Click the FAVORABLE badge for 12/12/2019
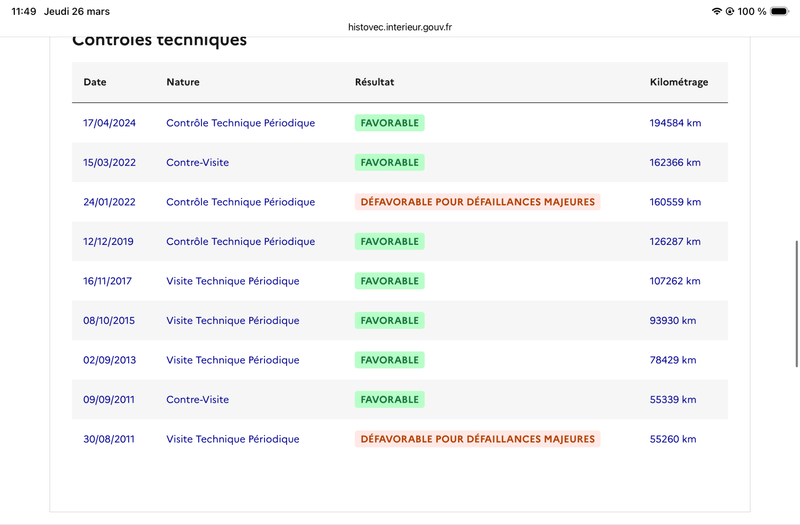800x525 pixels. pyautogui.click(x=389, y=241)
